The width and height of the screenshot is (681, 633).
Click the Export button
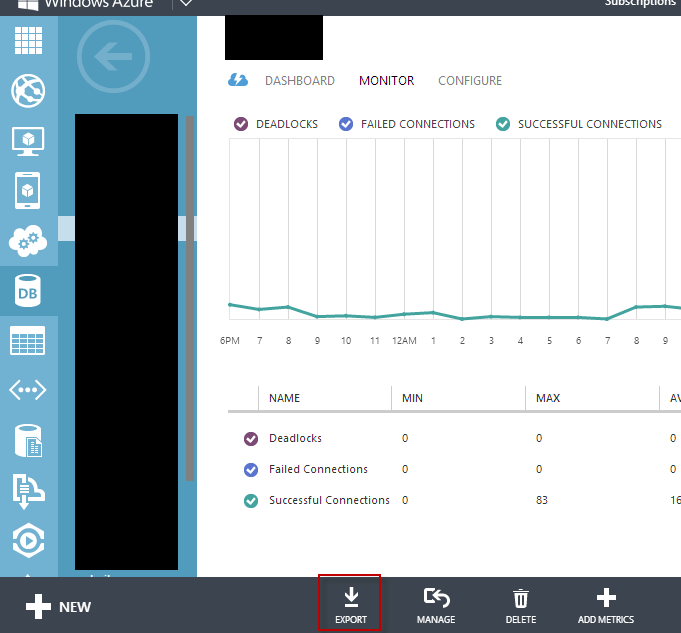click(x=350, y=605)
